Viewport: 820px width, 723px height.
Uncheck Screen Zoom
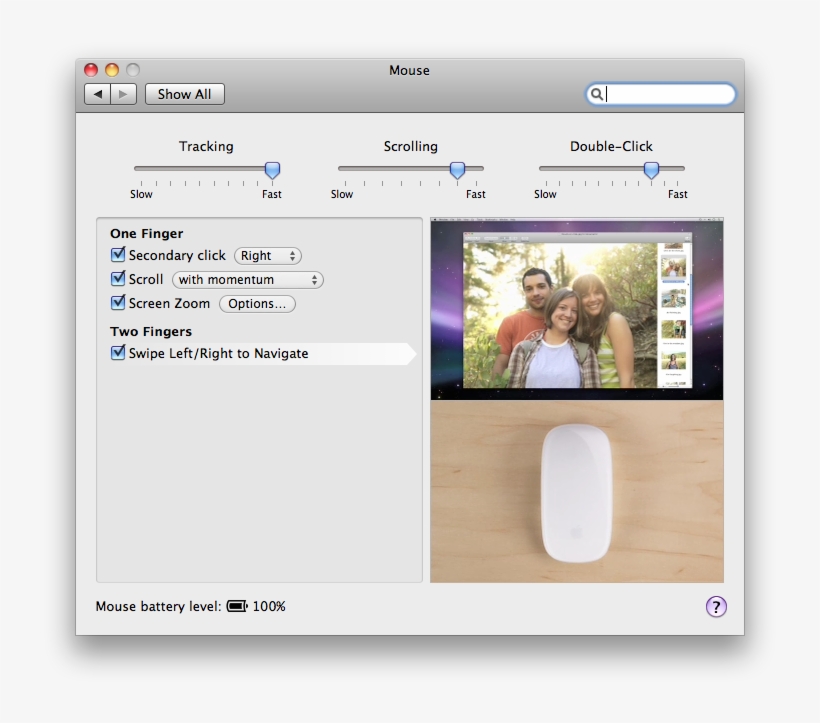point(118,303)
